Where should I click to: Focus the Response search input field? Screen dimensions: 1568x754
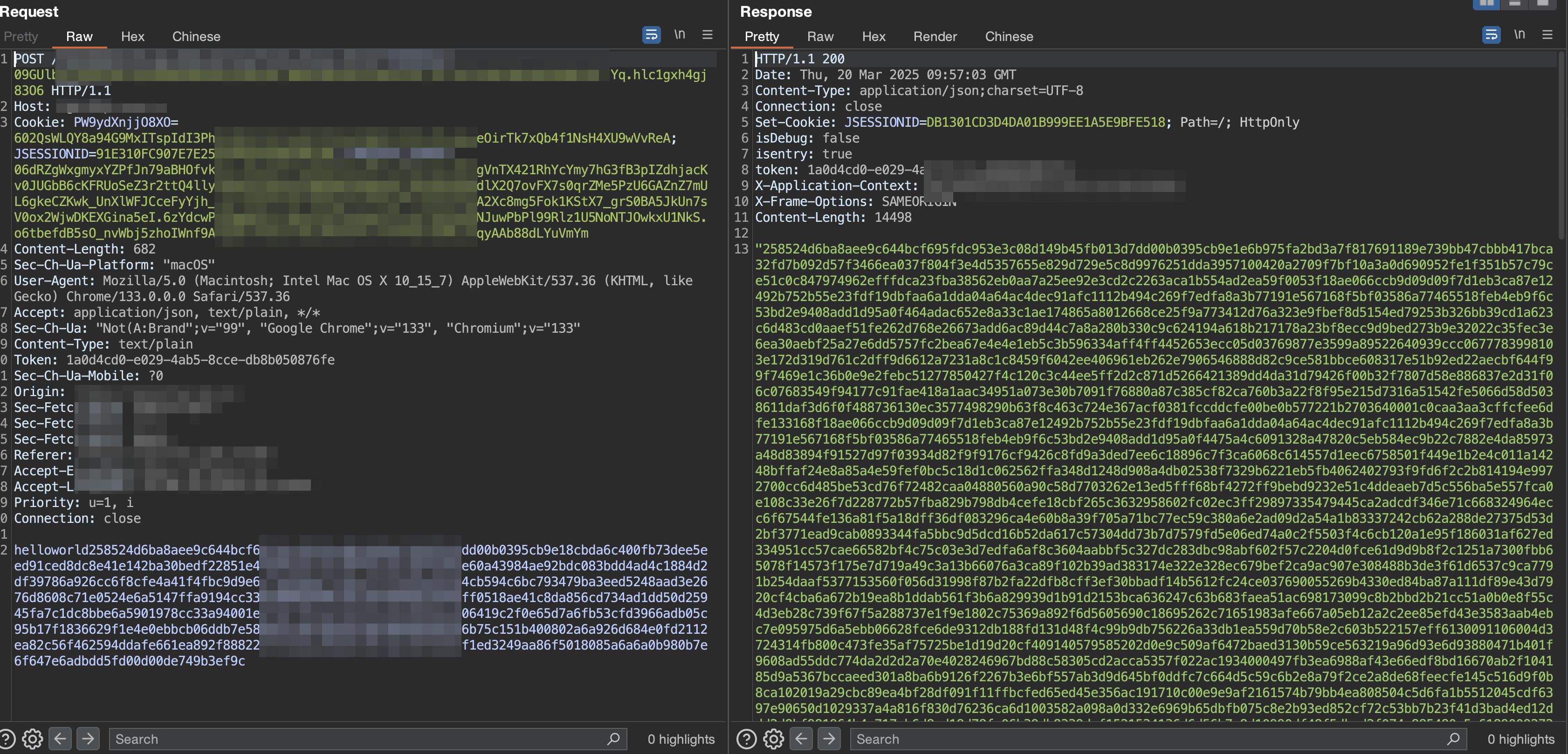pyautogui.click(x=1158, y=739)
